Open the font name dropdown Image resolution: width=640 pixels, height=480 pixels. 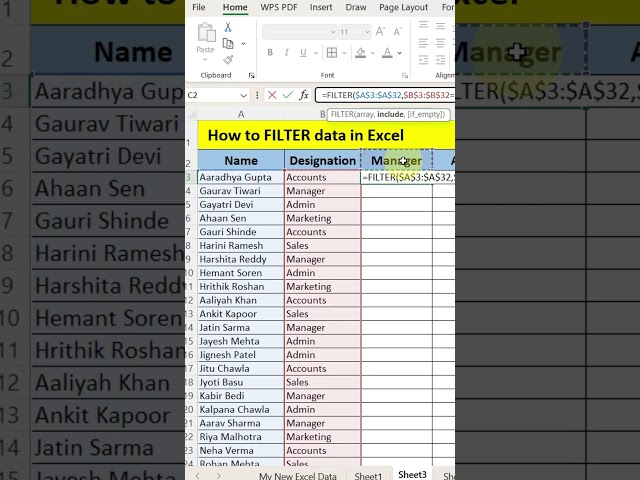click(x=333, y=32)
